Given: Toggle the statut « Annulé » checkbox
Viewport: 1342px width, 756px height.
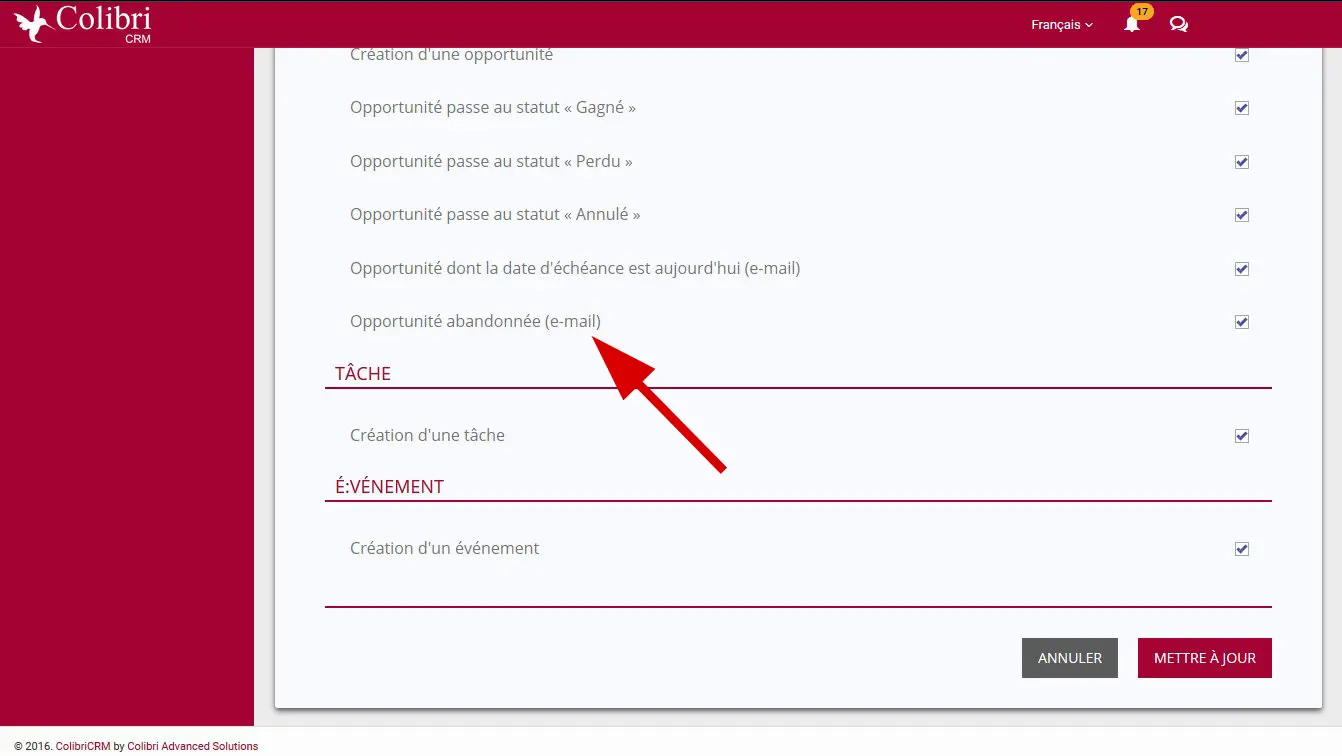Looking at the screenshot, I should (1242, 215).
